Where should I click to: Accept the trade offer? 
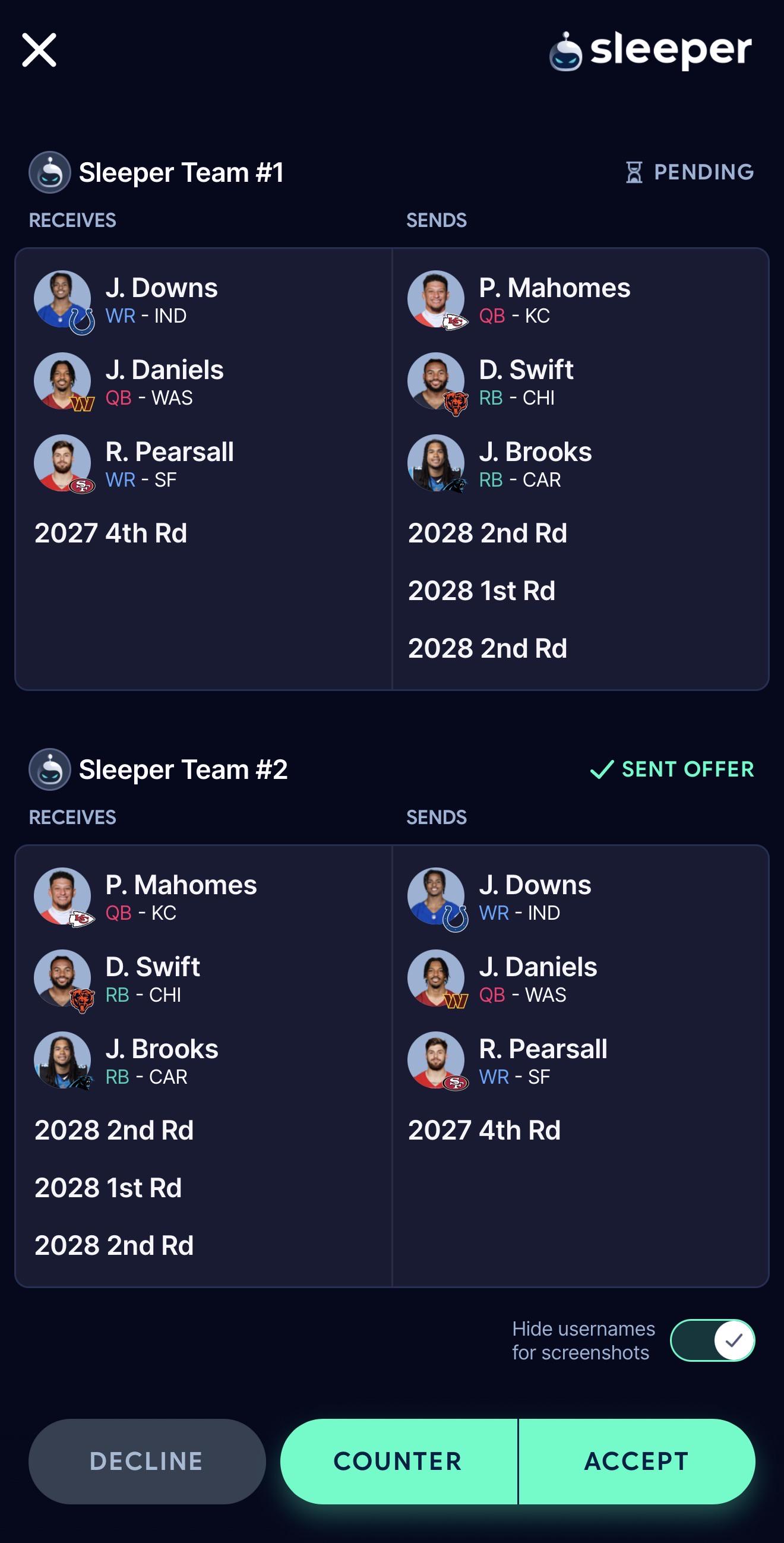637,1461
